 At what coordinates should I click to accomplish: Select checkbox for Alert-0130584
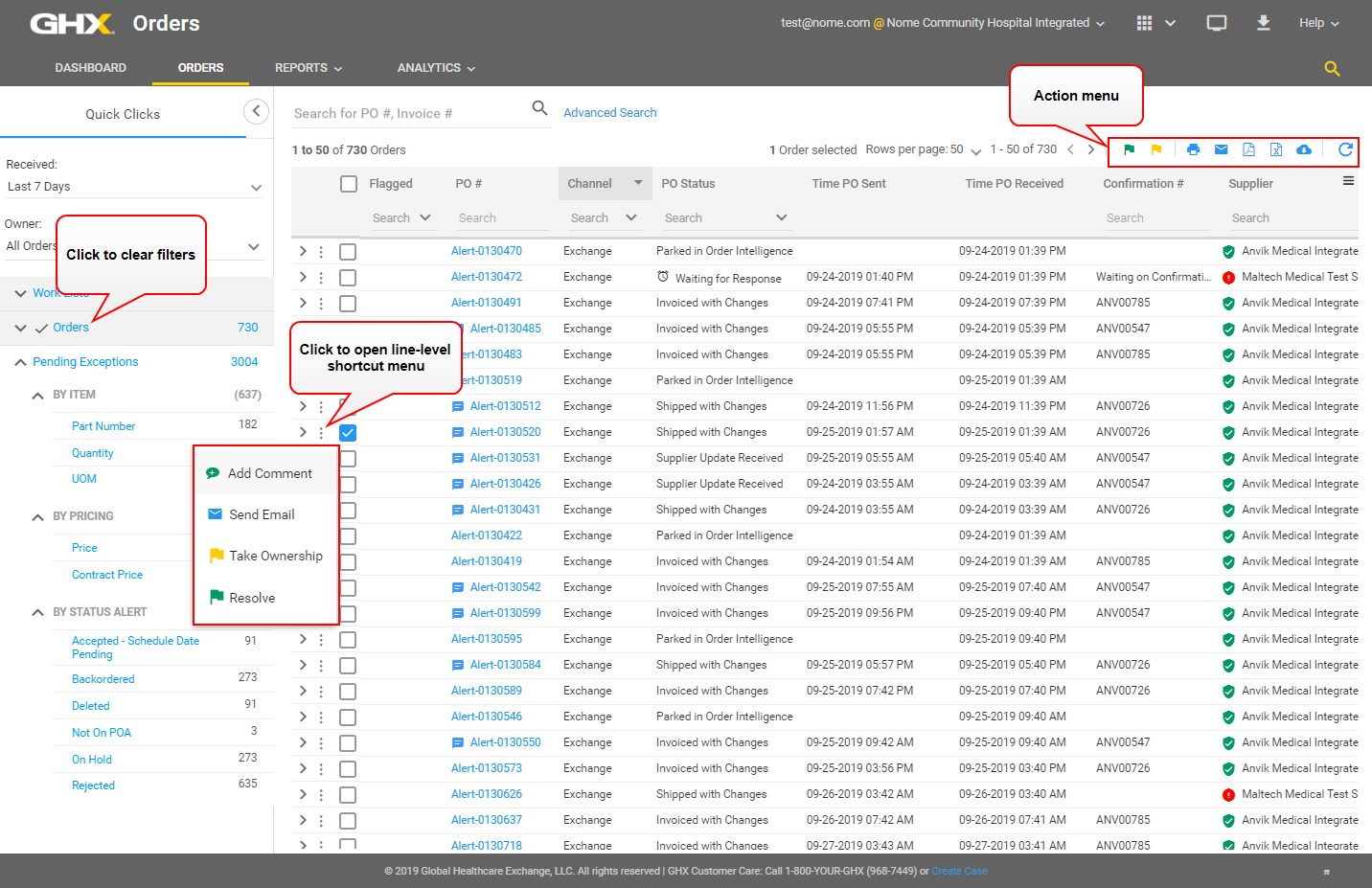pos(348,666)
